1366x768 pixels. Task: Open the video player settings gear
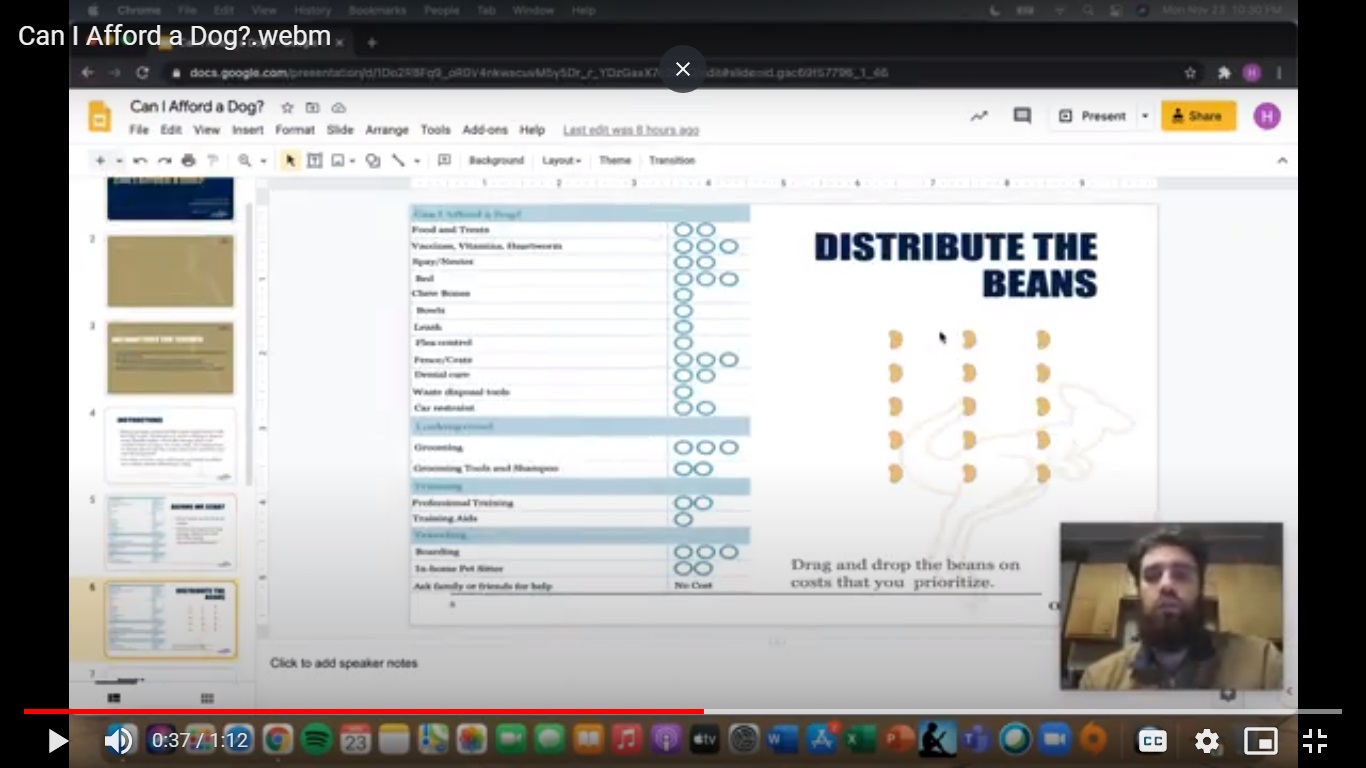pyautogui.click(x=1207, y=741)
